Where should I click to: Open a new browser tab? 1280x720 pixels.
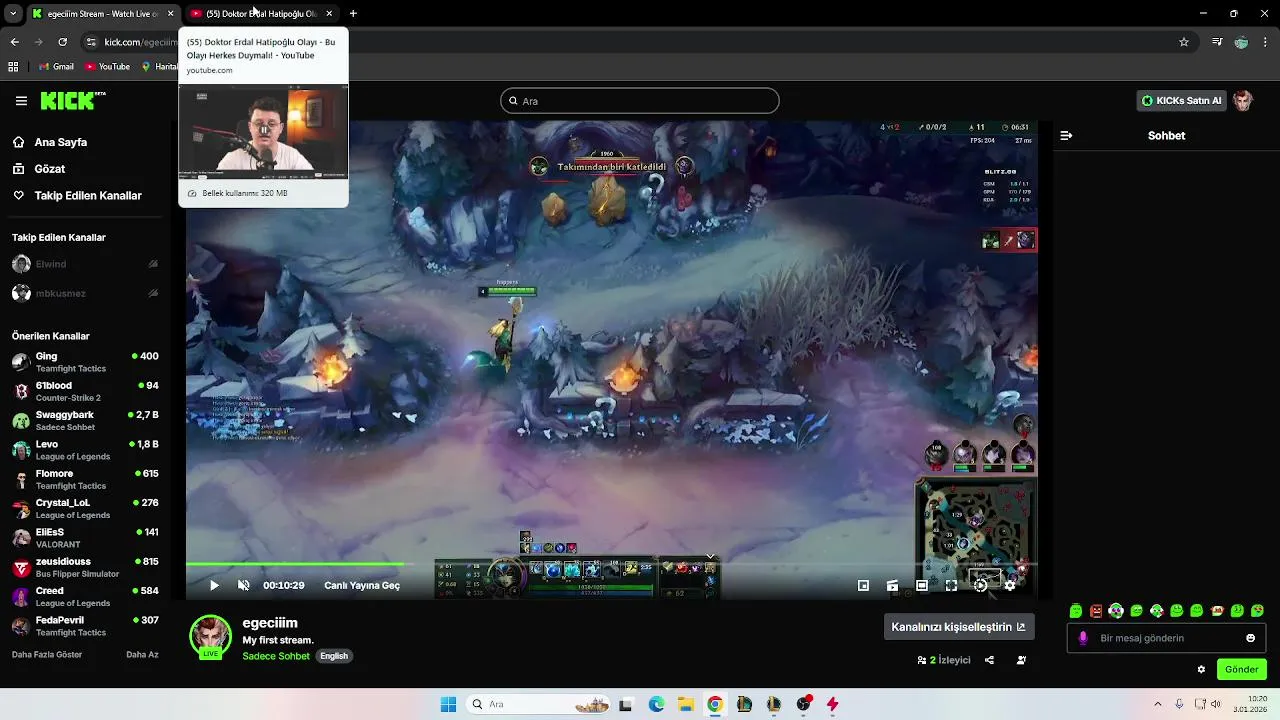click(x=353, y=14)
